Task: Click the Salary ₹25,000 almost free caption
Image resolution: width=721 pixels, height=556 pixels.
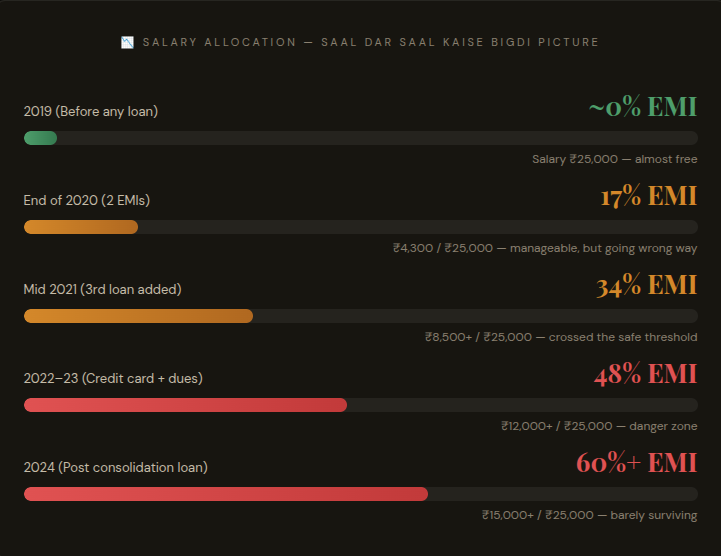Action: [614, 159]
